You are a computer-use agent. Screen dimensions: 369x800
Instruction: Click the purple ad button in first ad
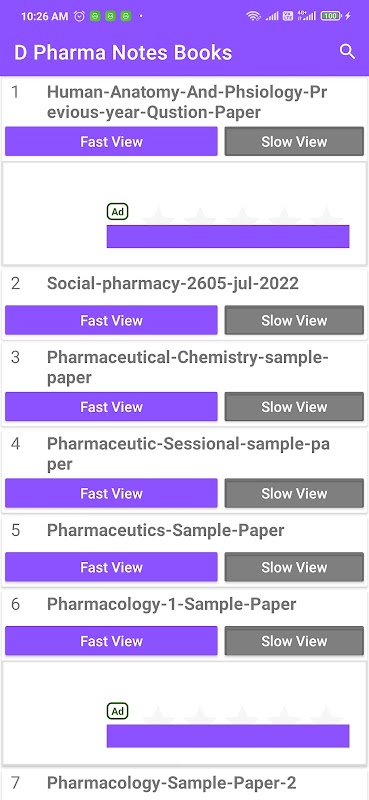(228, 236)
